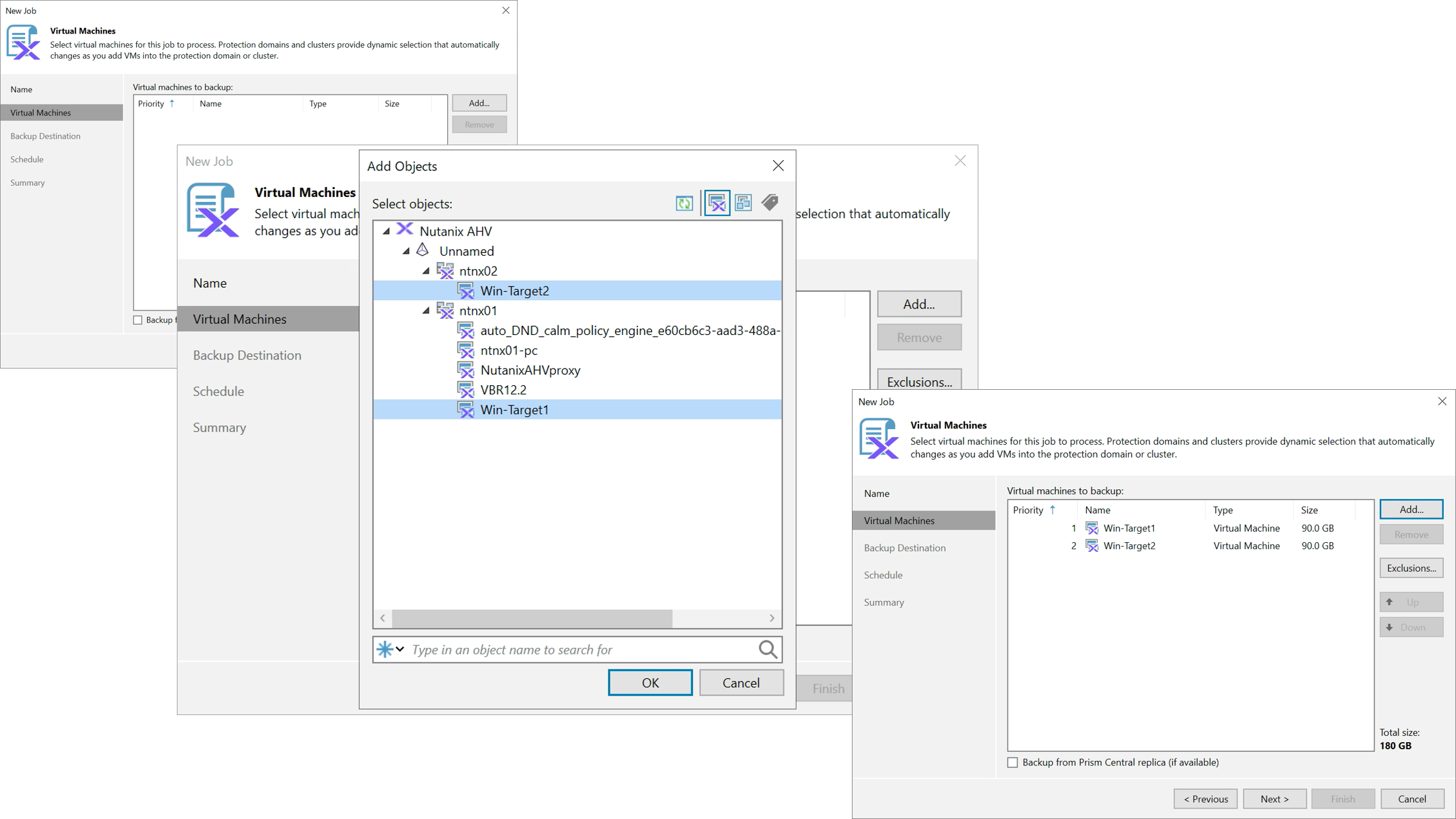This screenshot has width=1456, height=819.
Task: Click the left scroll arrow in Add Objects tree
Action: coord(383,618)
